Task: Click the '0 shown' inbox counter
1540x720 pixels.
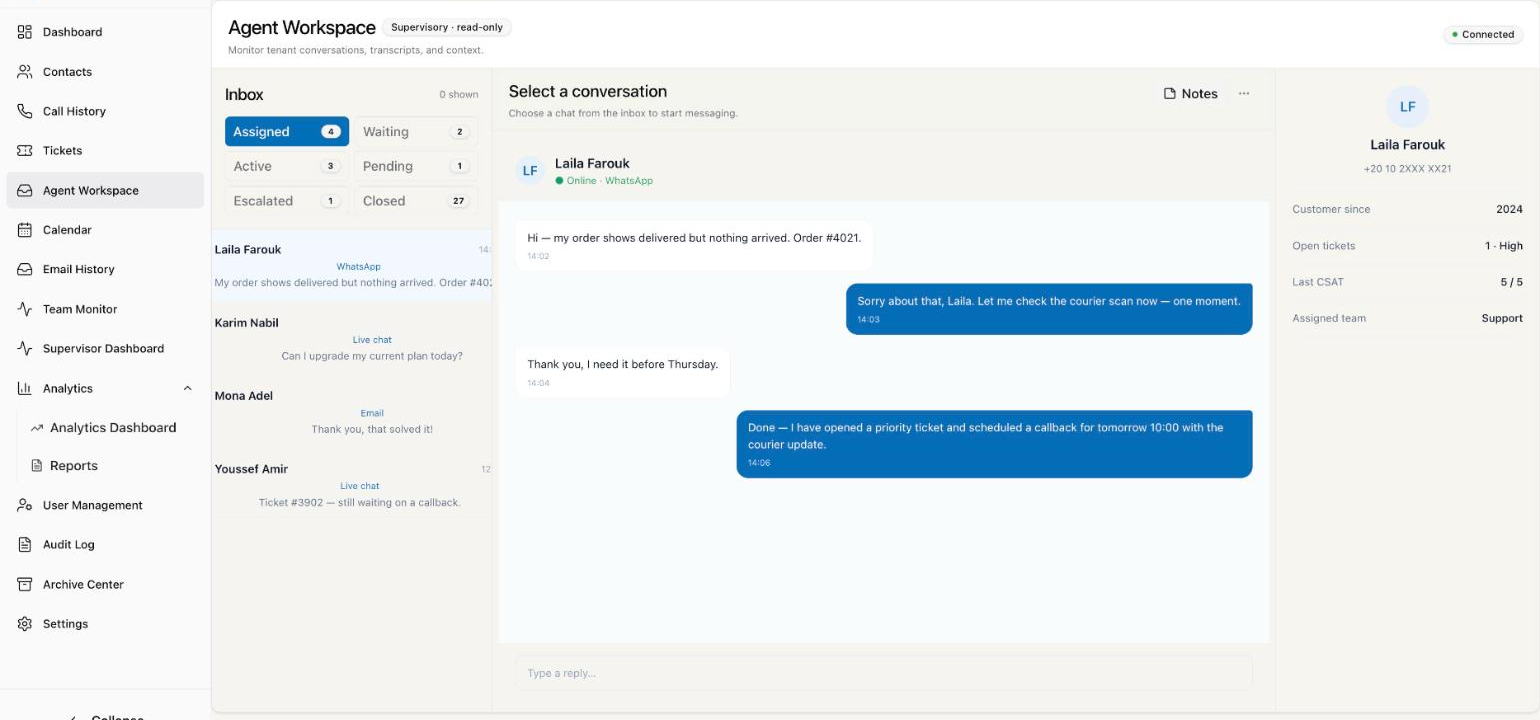Action: click(458, 95)
